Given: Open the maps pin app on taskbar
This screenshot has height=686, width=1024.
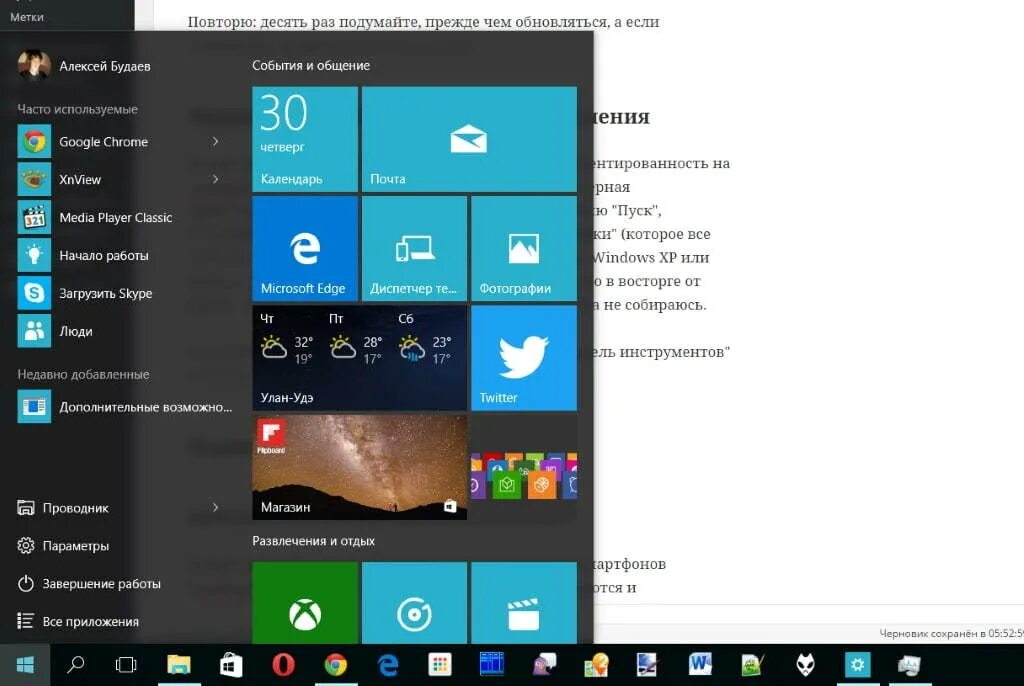Looking at the screenshot, I should [596, 665].
